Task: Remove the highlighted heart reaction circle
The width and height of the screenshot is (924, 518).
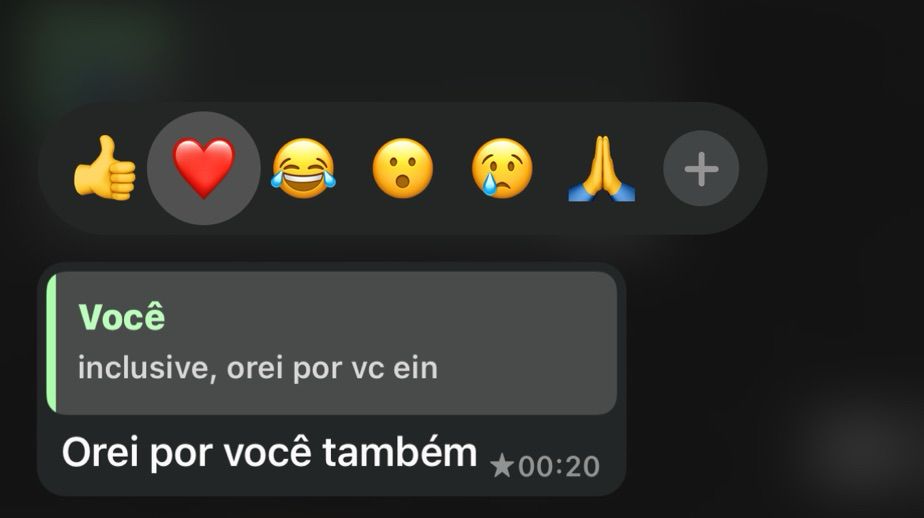Action: pos(203,168)
